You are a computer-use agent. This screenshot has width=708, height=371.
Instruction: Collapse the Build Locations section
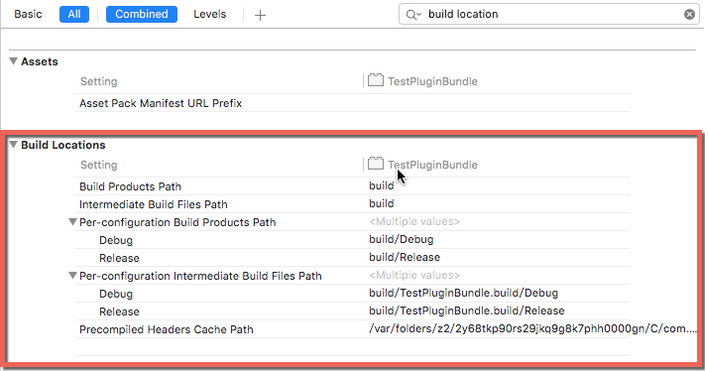coord(13,144)
